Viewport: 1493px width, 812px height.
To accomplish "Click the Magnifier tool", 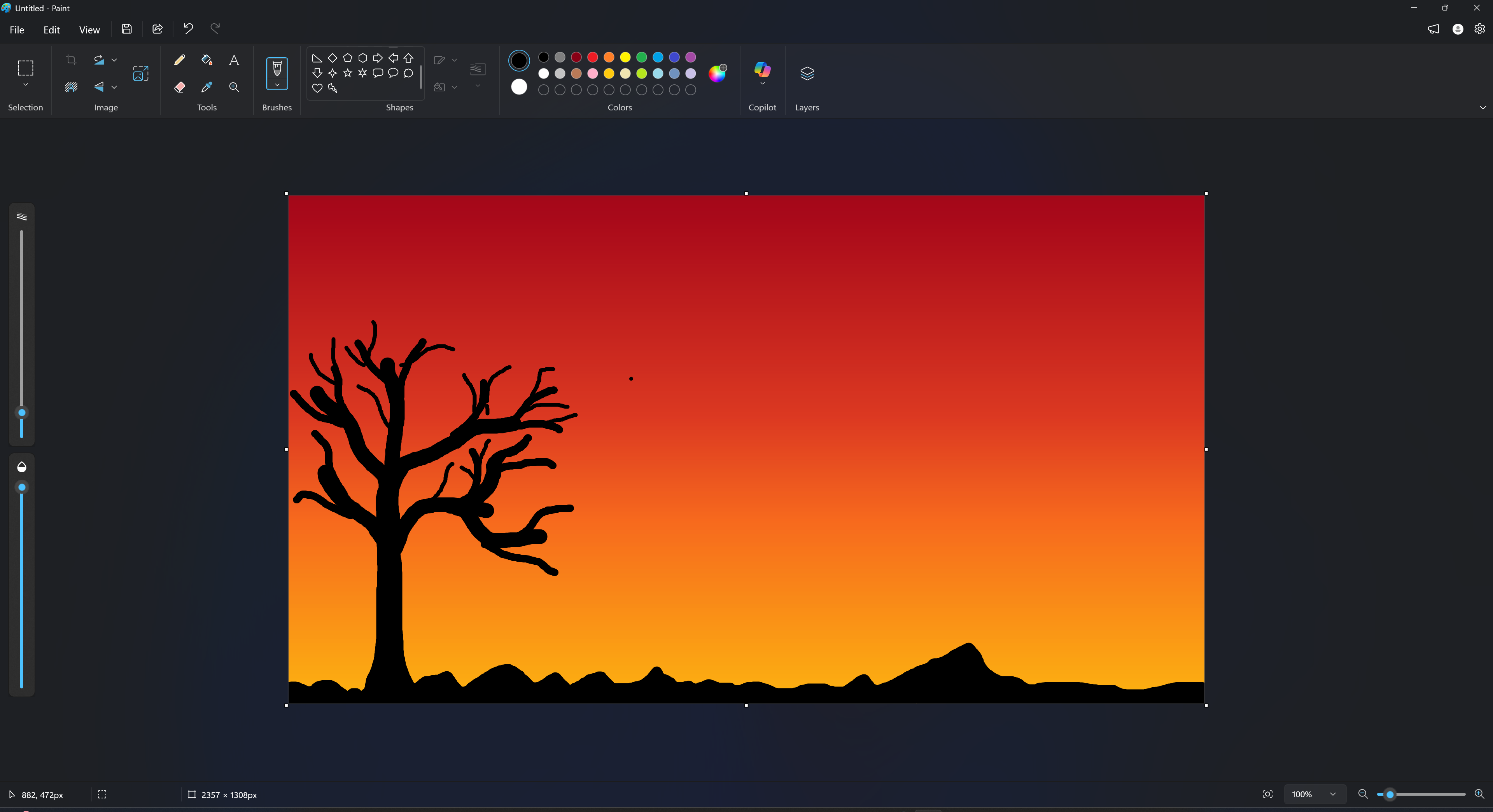I will [x=234, y=87].
